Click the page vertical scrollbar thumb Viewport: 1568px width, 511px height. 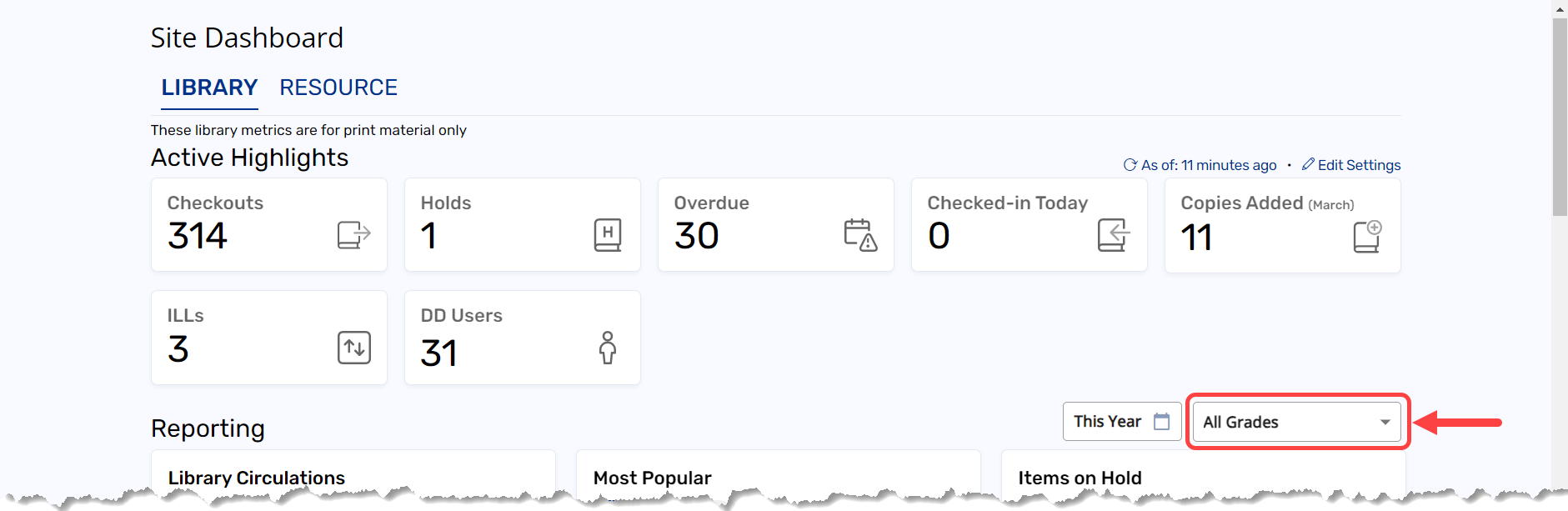1559,117
